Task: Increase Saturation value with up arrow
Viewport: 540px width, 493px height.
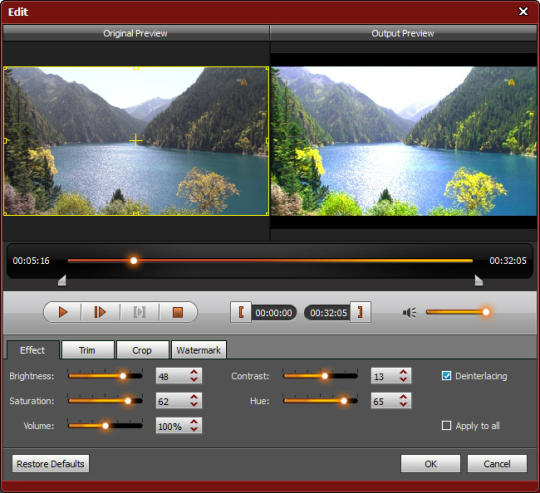Action: 194,397
